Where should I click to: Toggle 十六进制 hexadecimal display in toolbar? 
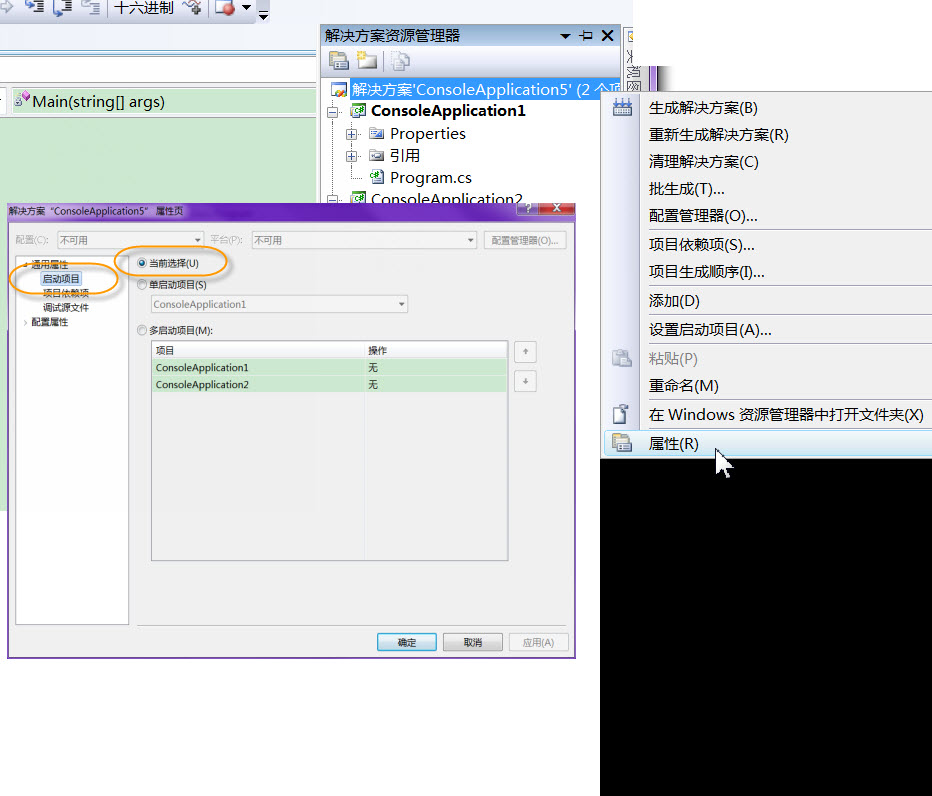point(143,8)
